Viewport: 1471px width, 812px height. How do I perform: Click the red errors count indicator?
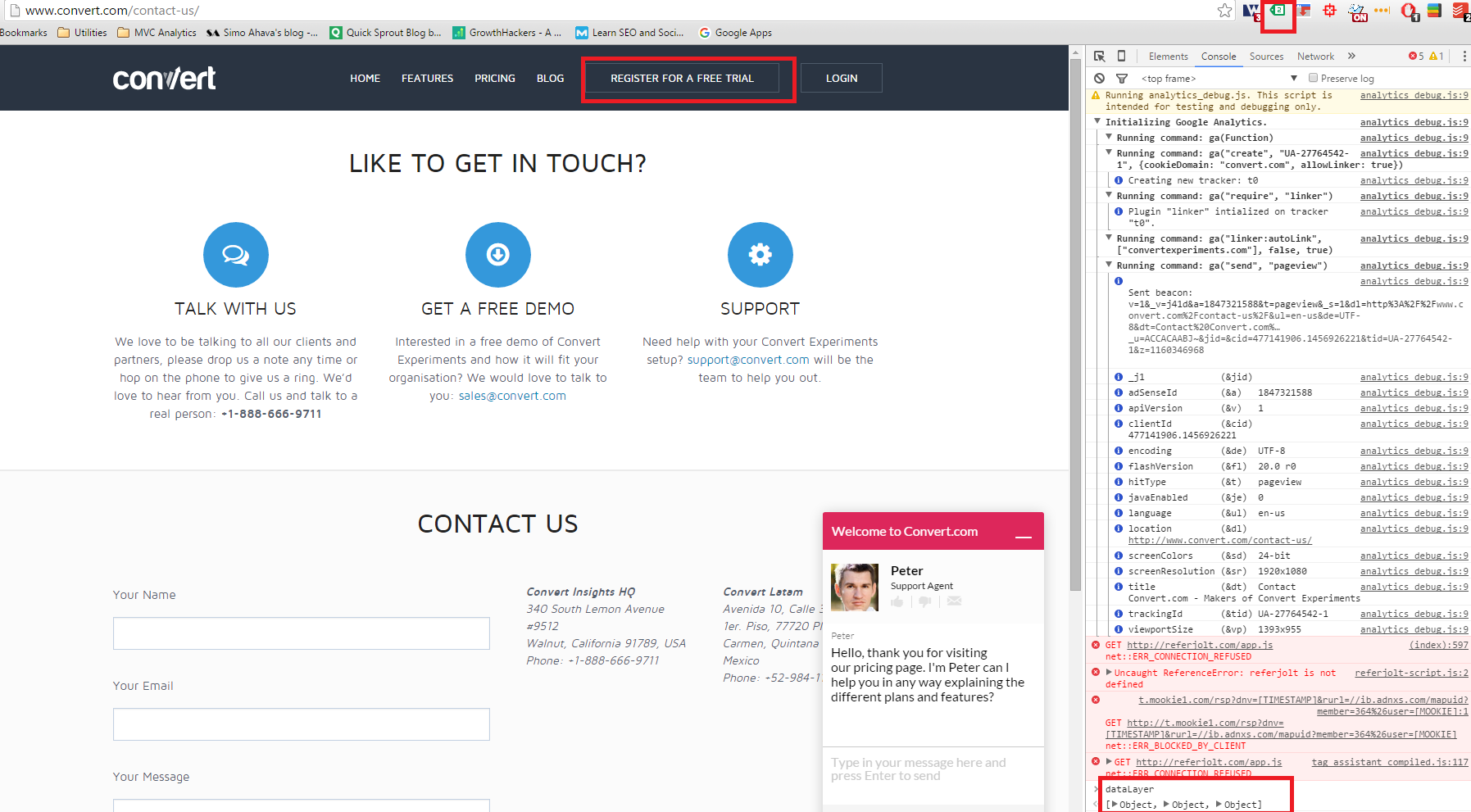pos(1416,57)
